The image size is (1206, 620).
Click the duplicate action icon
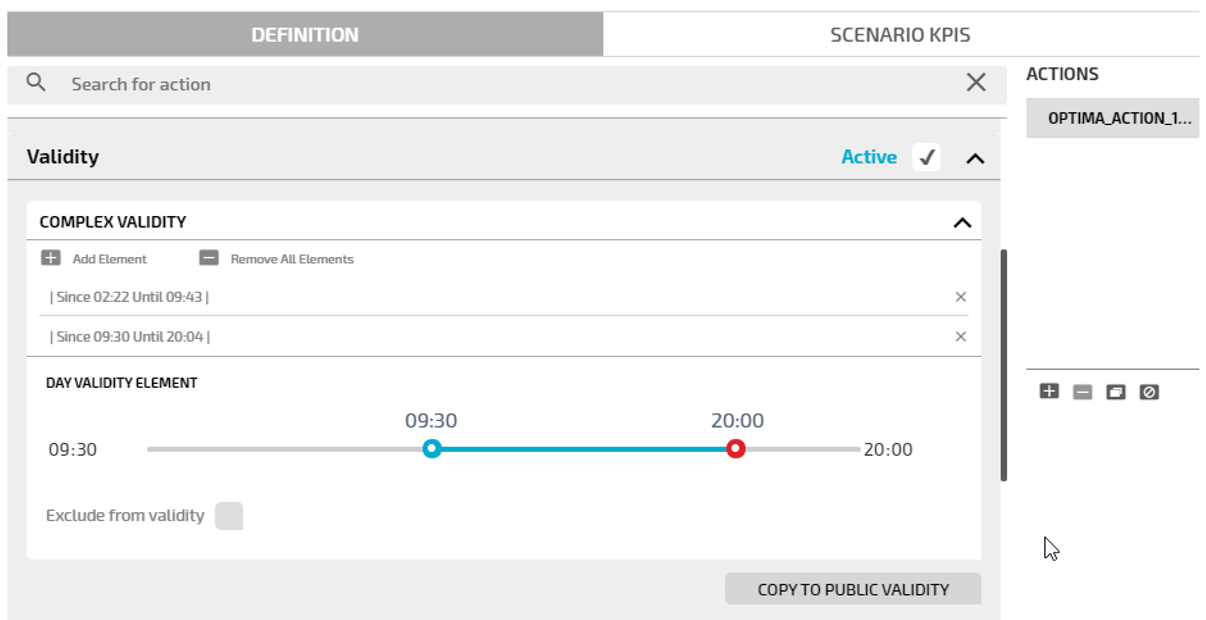tap(1116, 392)
